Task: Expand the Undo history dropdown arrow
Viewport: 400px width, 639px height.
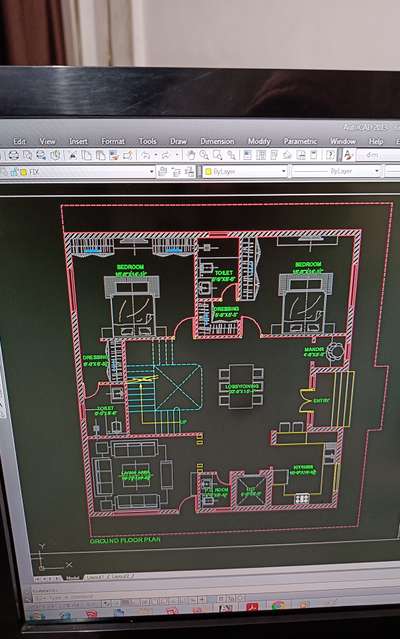Action: 156,155
